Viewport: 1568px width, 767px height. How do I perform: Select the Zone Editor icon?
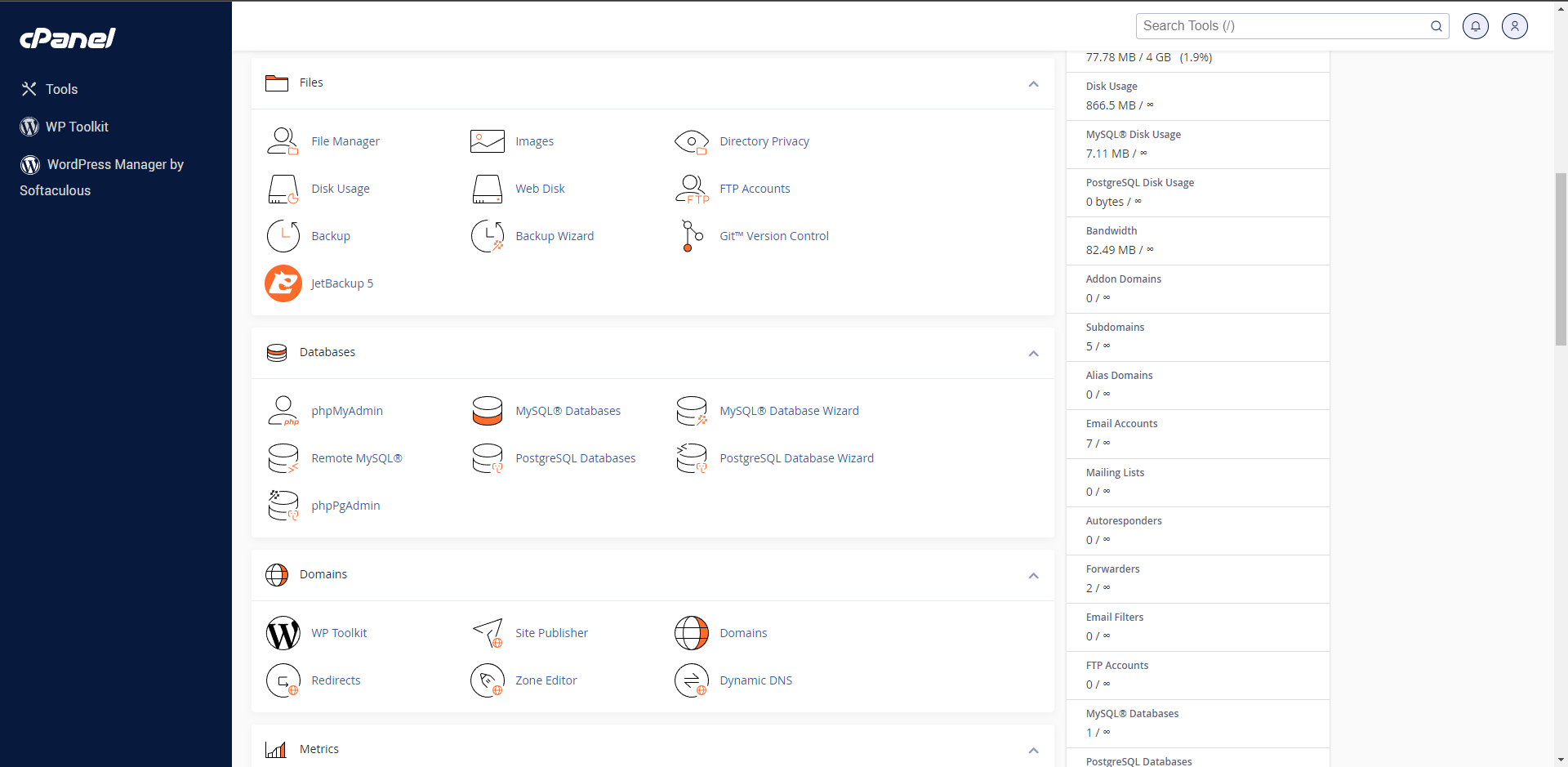coord(488,680)
